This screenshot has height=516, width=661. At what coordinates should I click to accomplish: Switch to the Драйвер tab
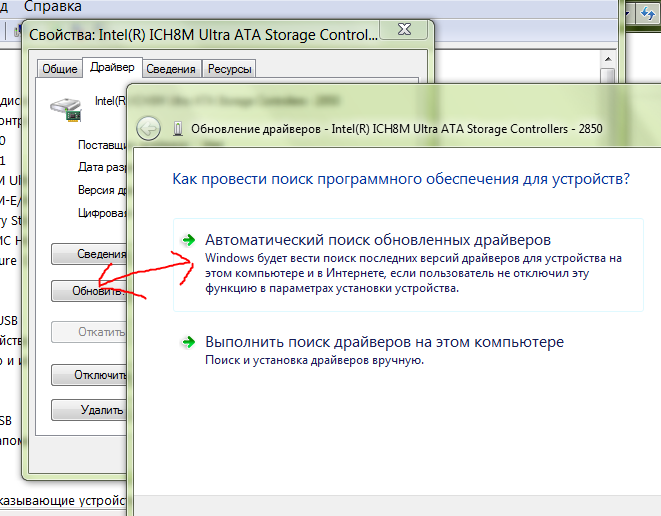(x=112, y=67)
